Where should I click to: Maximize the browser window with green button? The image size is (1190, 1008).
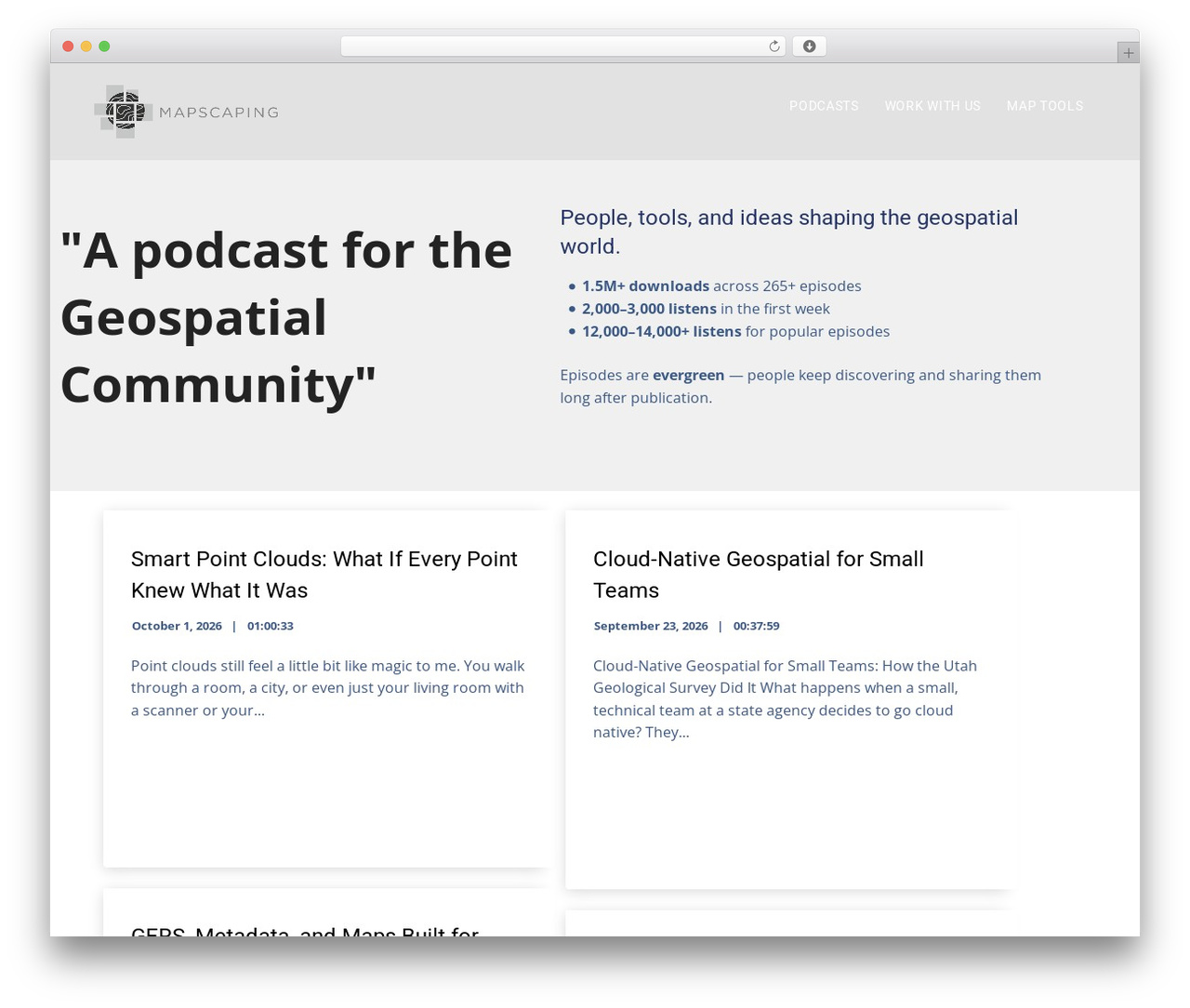(x=104, y=46)
